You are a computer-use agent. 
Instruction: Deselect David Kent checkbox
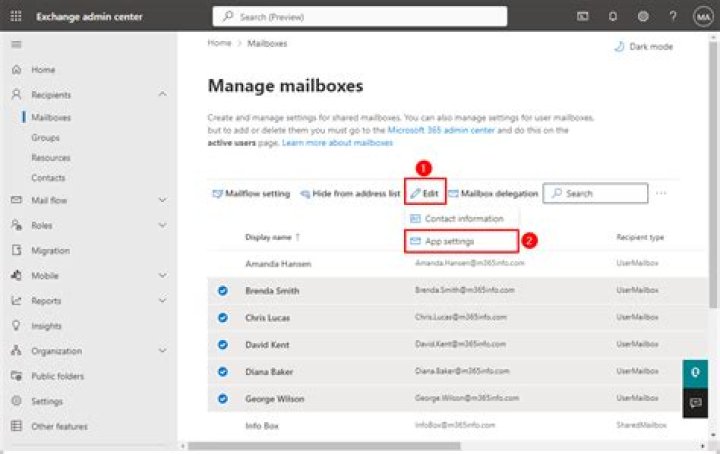click(223, 345)
